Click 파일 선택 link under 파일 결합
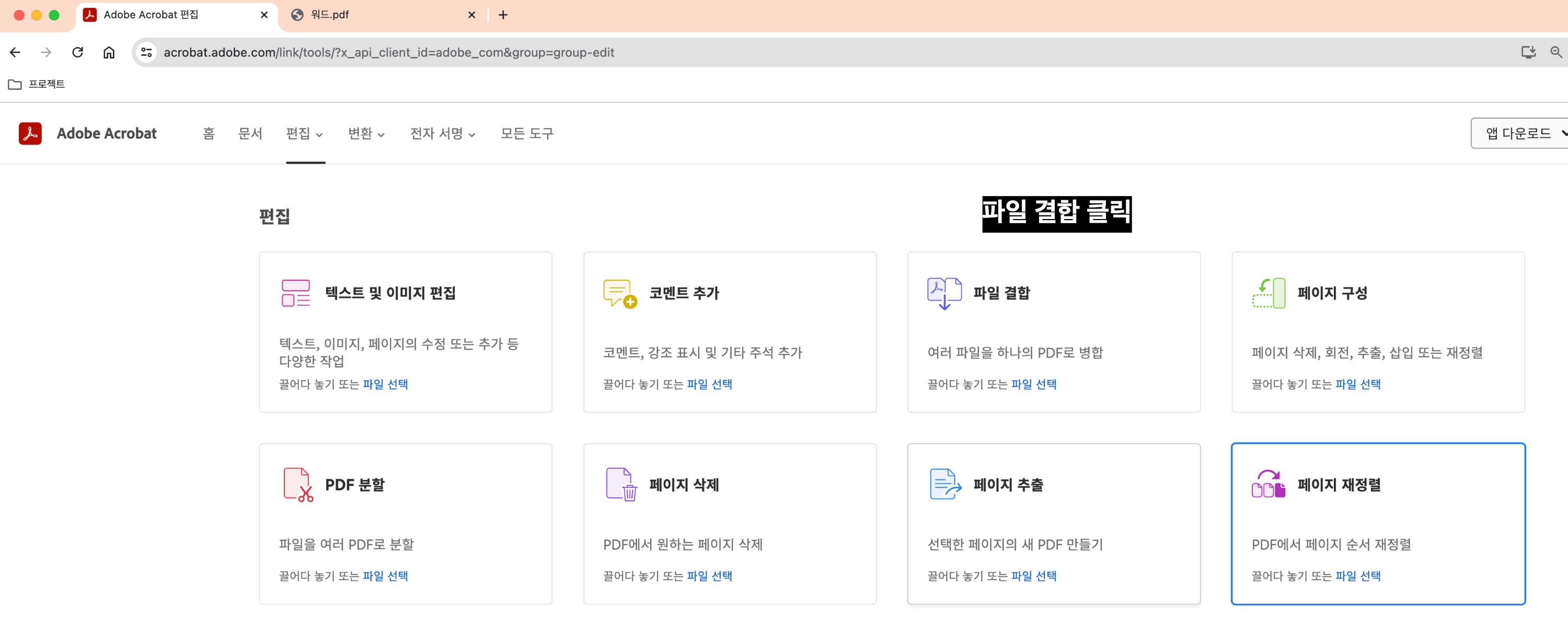This screenshot has height=632, width=1568. click(1033, 384)
